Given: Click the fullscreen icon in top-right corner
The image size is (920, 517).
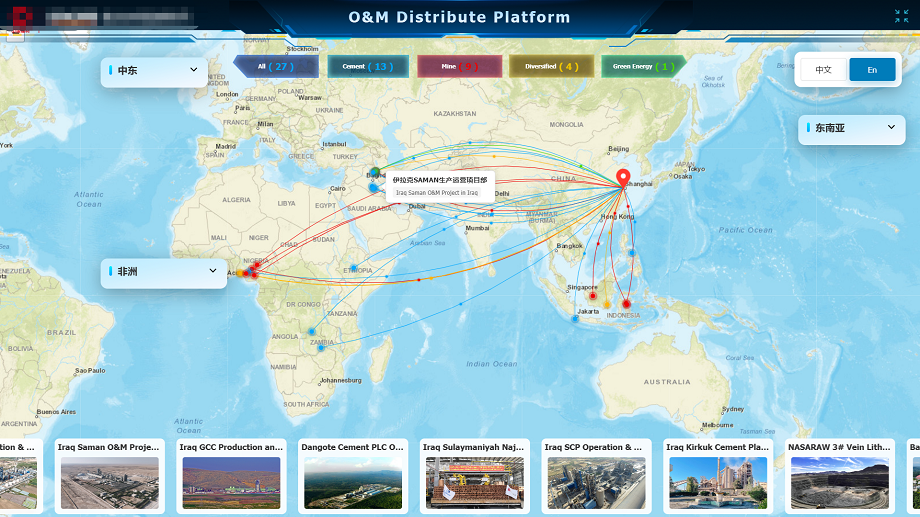Looking at the screenshot, I should click(x=902, y=16).
